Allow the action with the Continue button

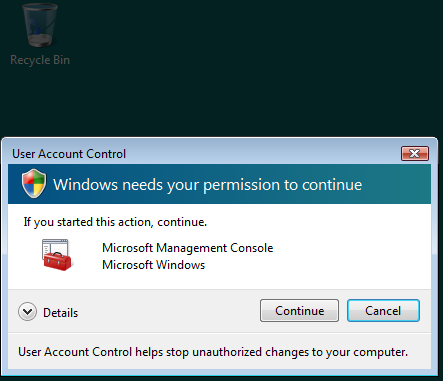[x=299, y=311]
